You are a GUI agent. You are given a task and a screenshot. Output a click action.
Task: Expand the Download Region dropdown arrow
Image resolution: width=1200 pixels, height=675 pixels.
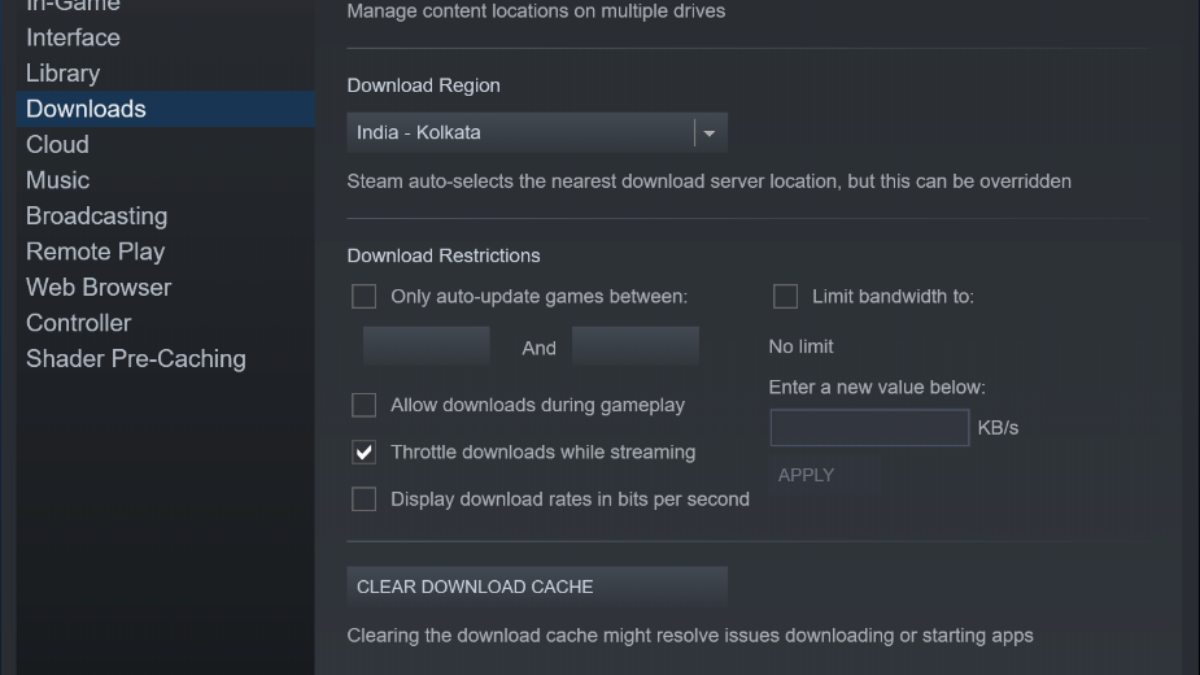710,133
